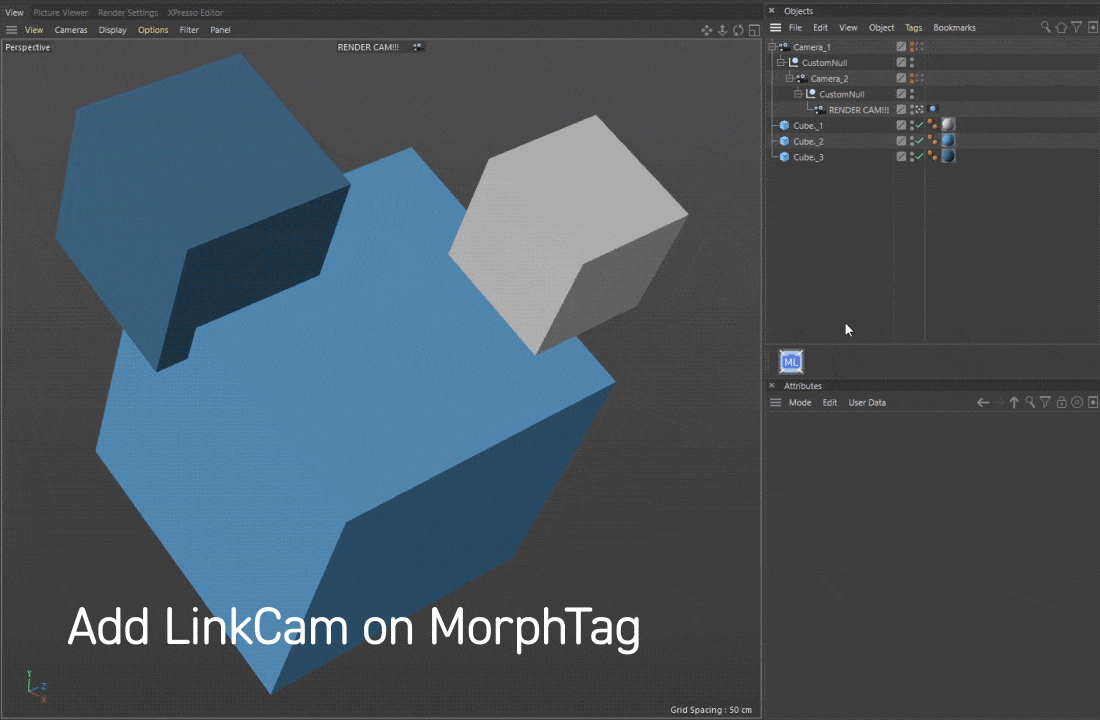Collapse the Camera_1 hierarchy

[x=772, y=47]
